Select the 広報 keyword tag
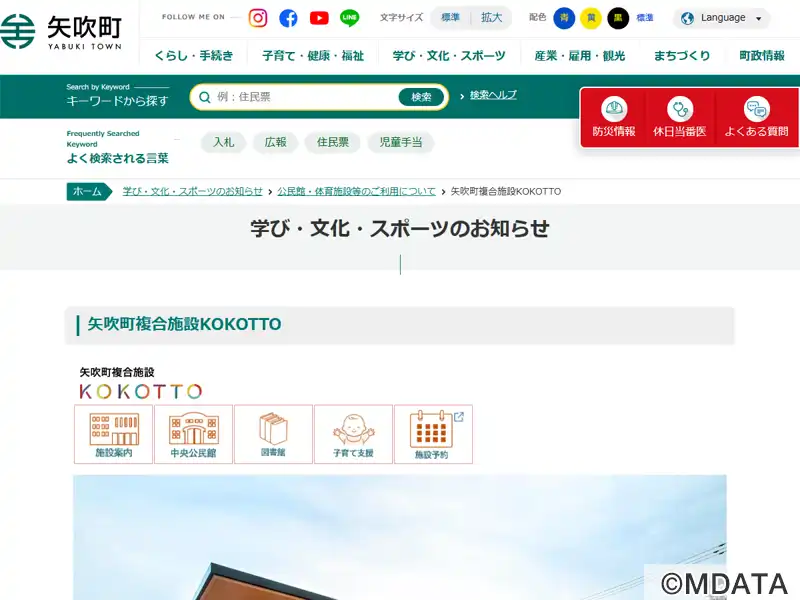Screen dimensions: 800x600 coord(276,142)
